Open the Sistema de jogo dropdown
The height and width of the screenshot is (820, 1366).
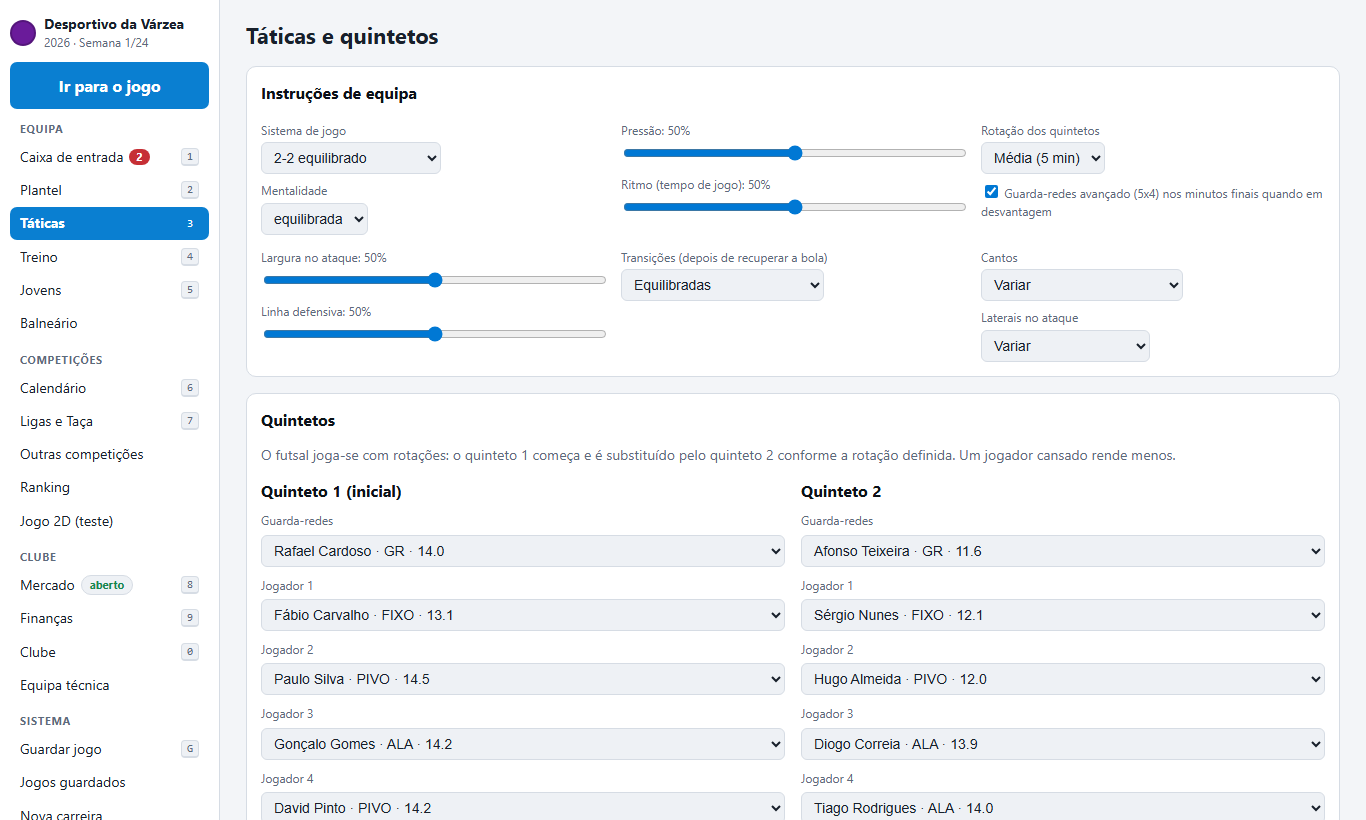point(351,158)
